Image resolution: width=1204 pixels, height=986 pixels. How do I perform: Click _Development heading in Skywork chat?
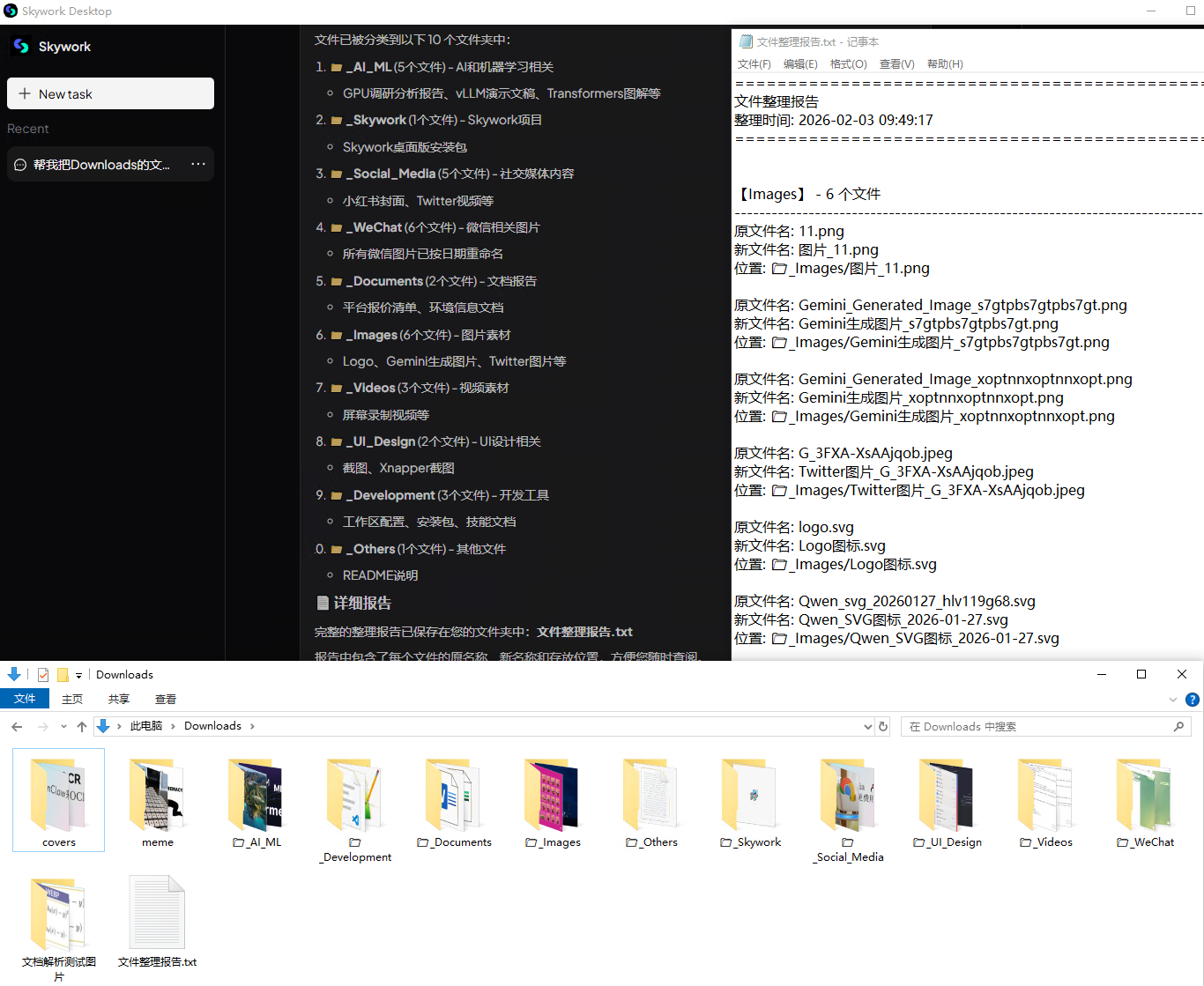coord(390,495)
